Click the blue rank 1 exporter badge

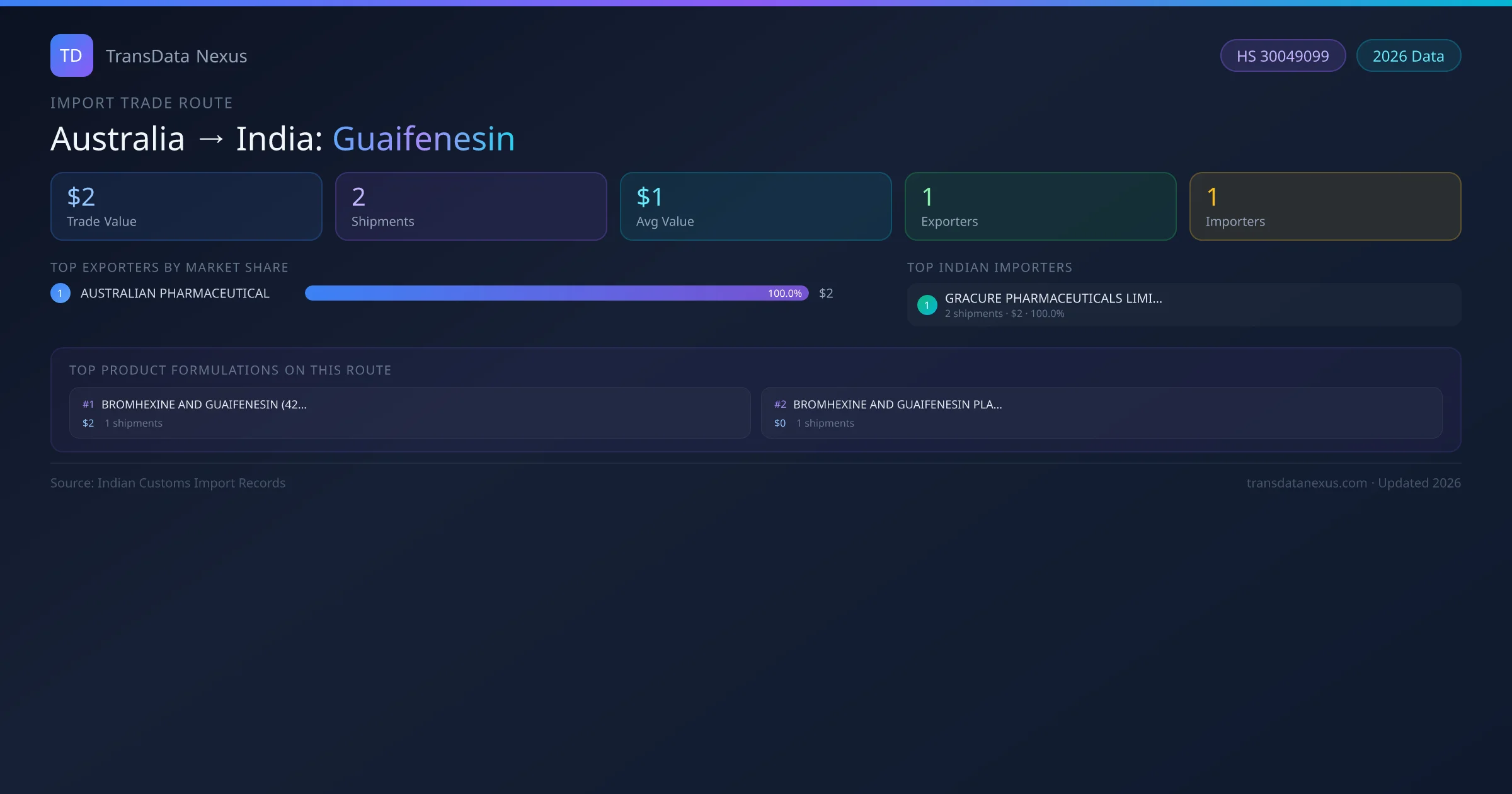pyautogui.click(x=60, y=293)
